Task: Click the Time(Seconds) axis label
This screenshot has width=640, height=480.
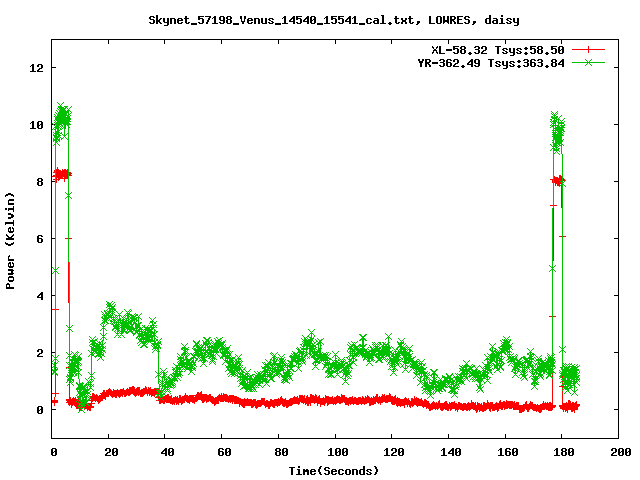Action: click(334, 471)
